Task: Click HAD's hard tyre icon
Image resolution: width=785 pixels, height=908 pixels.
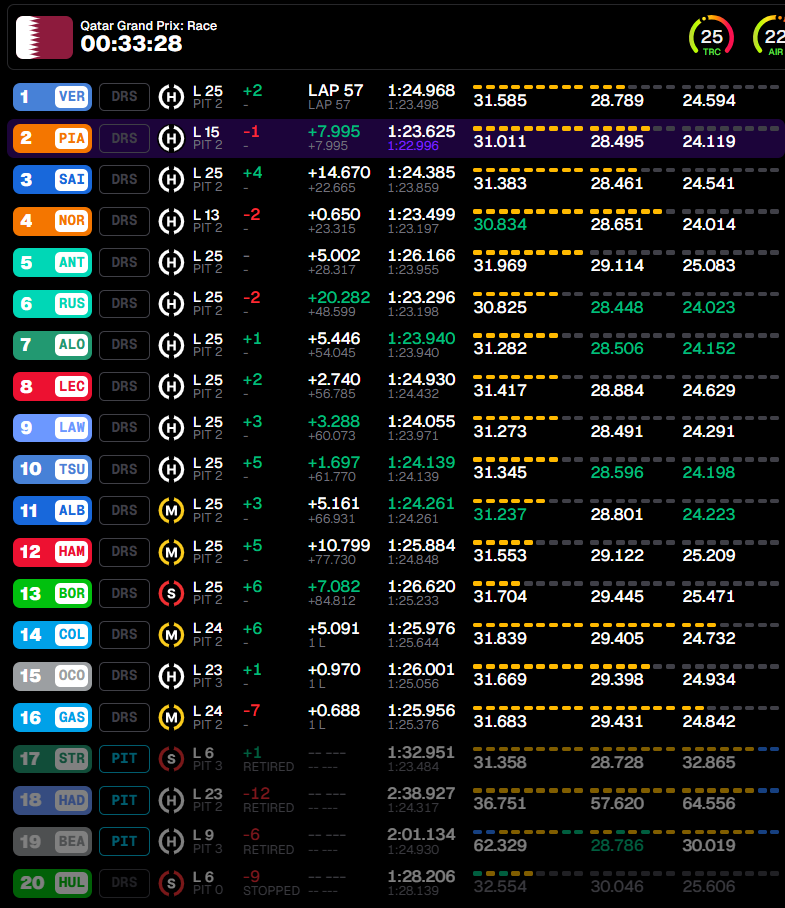Action: click(171, 800)
